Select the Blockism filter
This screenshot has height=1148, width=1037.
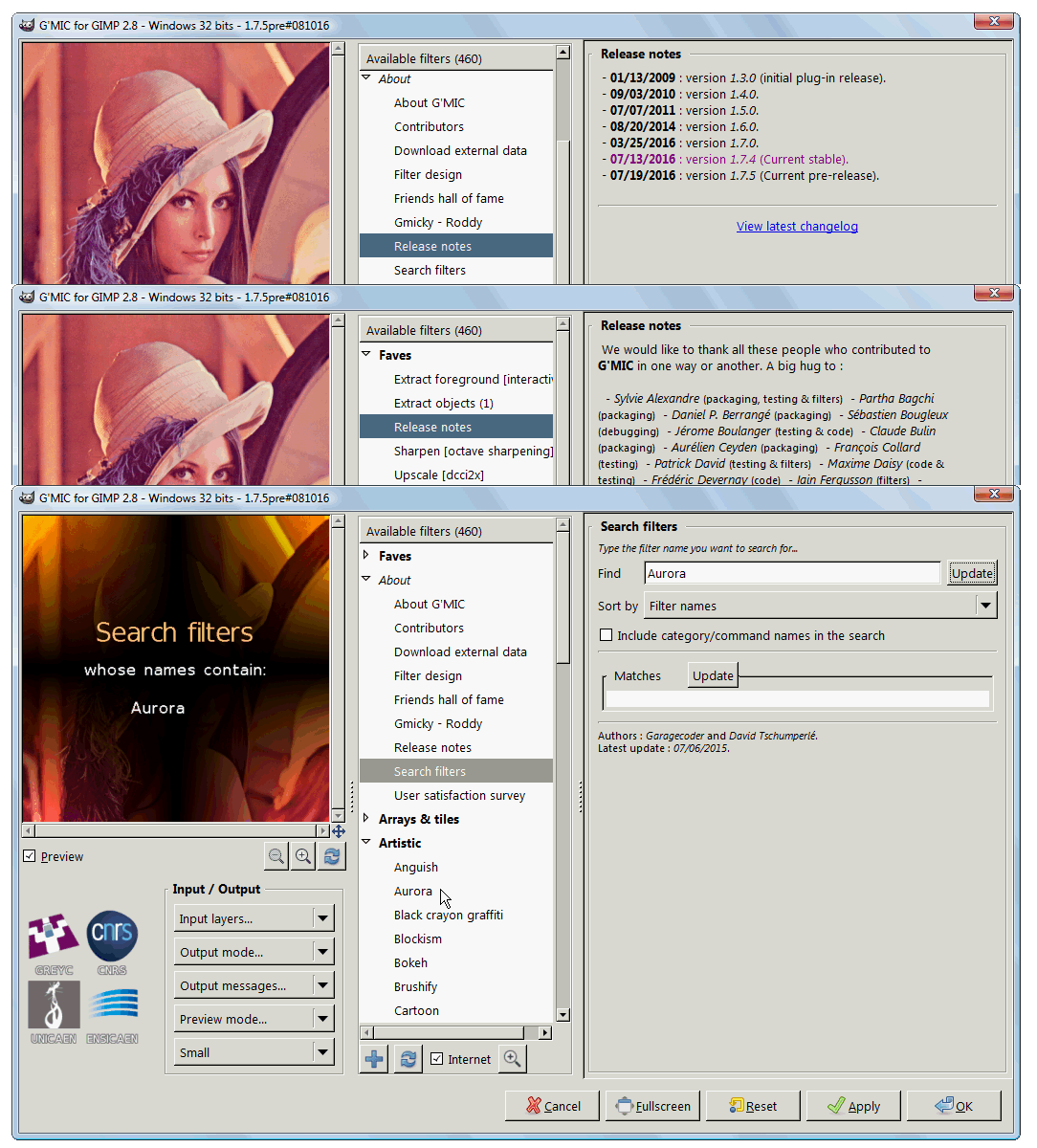418,938
